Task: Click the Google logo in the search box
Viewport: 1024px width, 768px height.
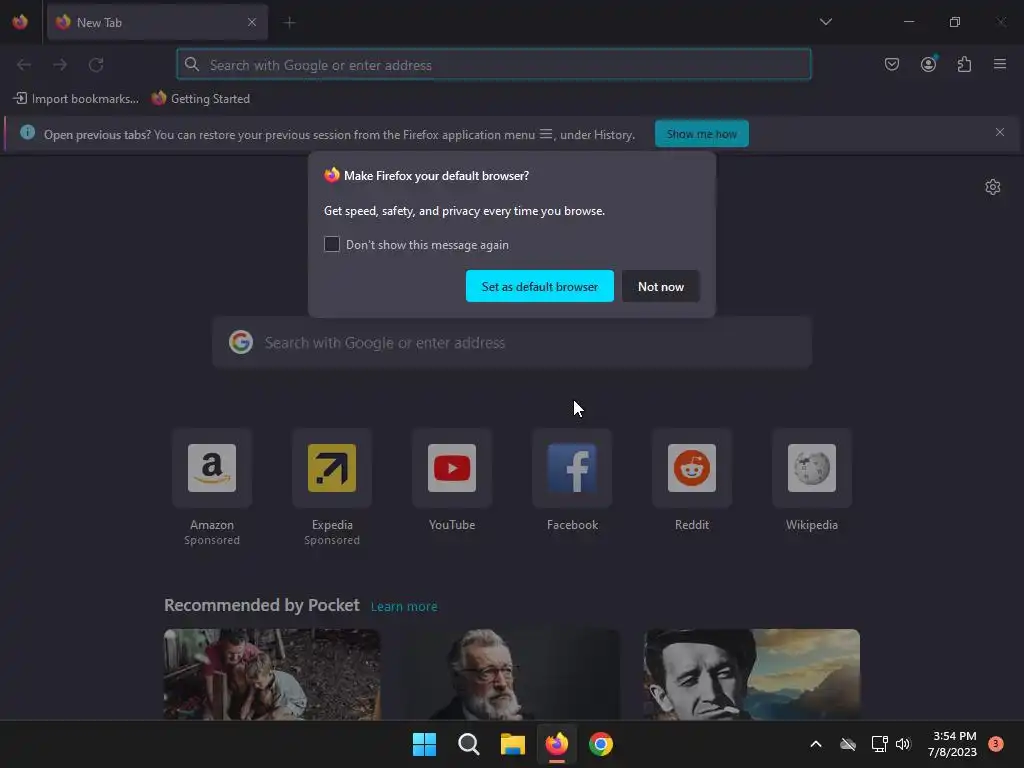Action: click(241, 342)
